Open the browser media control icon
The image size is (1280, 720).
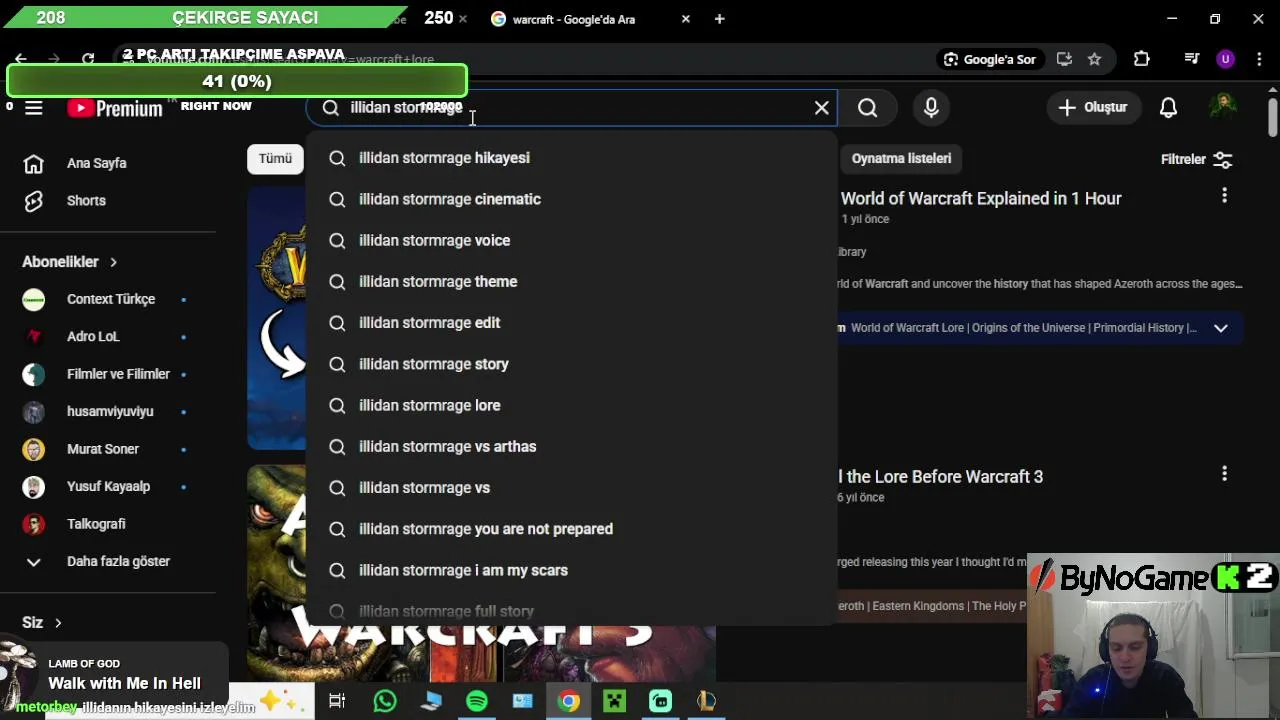coord(1191,59)
